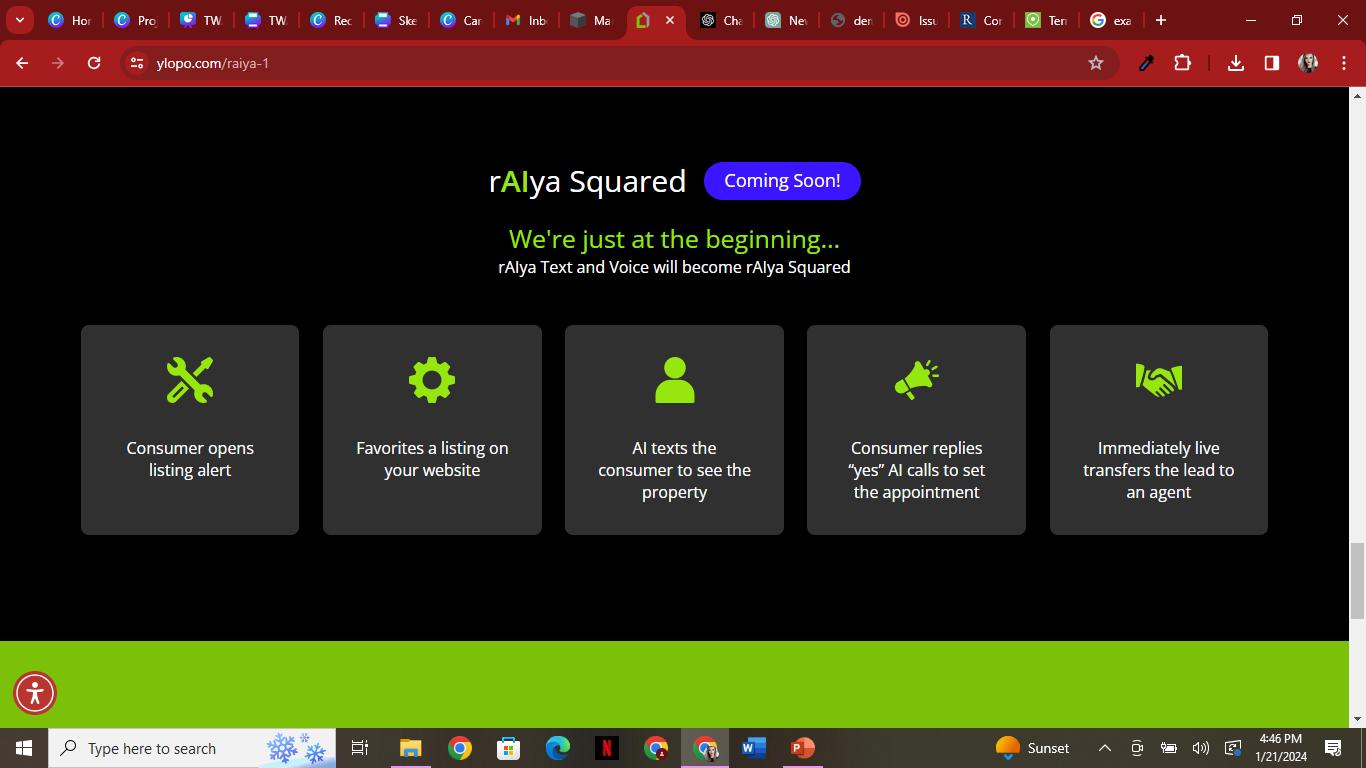Switch to the 'Car' tab
This screenshot has height=768, width=1366.
461,20
